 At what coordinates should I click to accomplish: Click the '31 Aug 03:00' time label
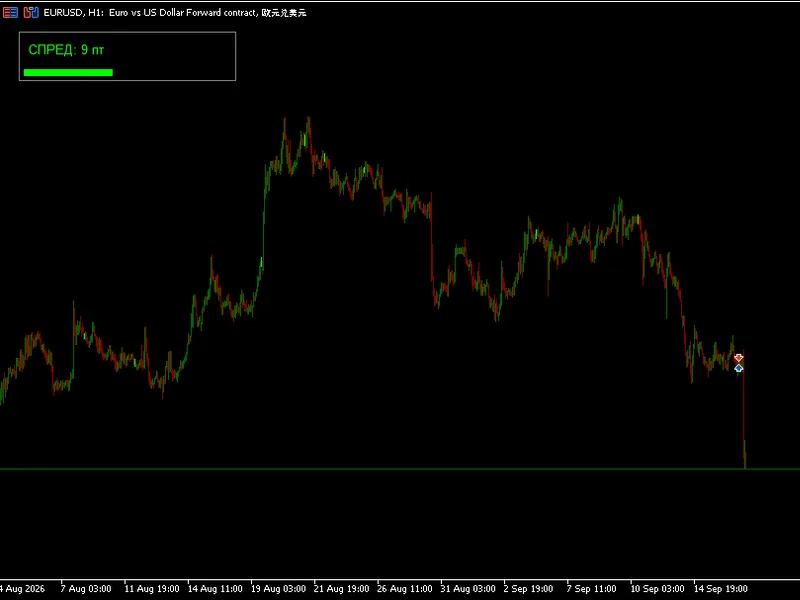tap(468, 588)
